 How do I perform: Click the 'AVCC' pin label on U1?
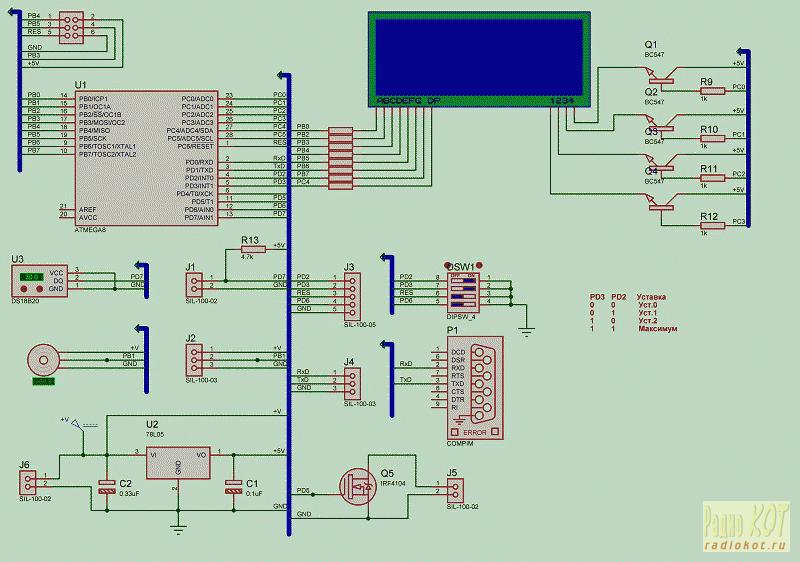pos(87,218)
